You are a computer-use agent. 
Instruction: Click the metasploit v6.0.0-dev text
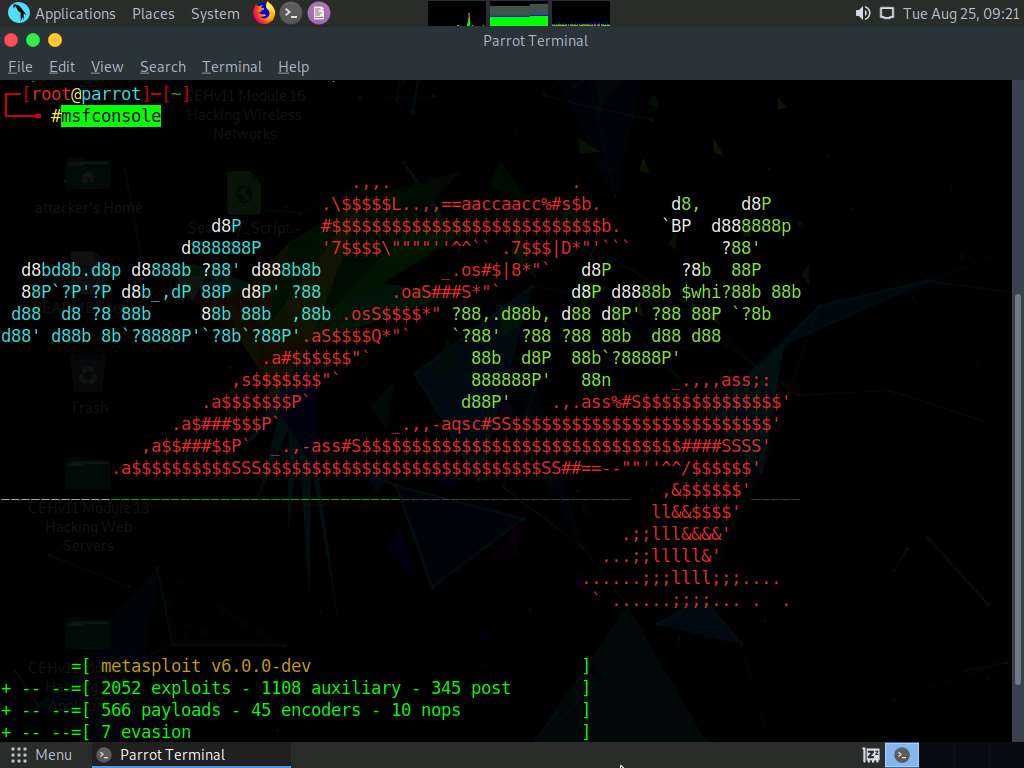pyautogui.click(x=206, y=666)
